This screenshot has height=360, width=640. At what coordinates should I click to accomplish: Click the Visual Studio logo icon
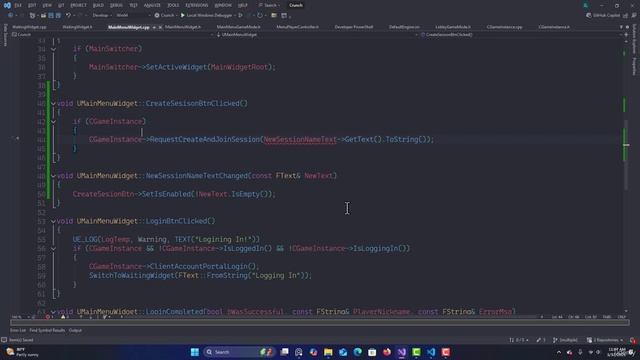click(x=7, y=5)
